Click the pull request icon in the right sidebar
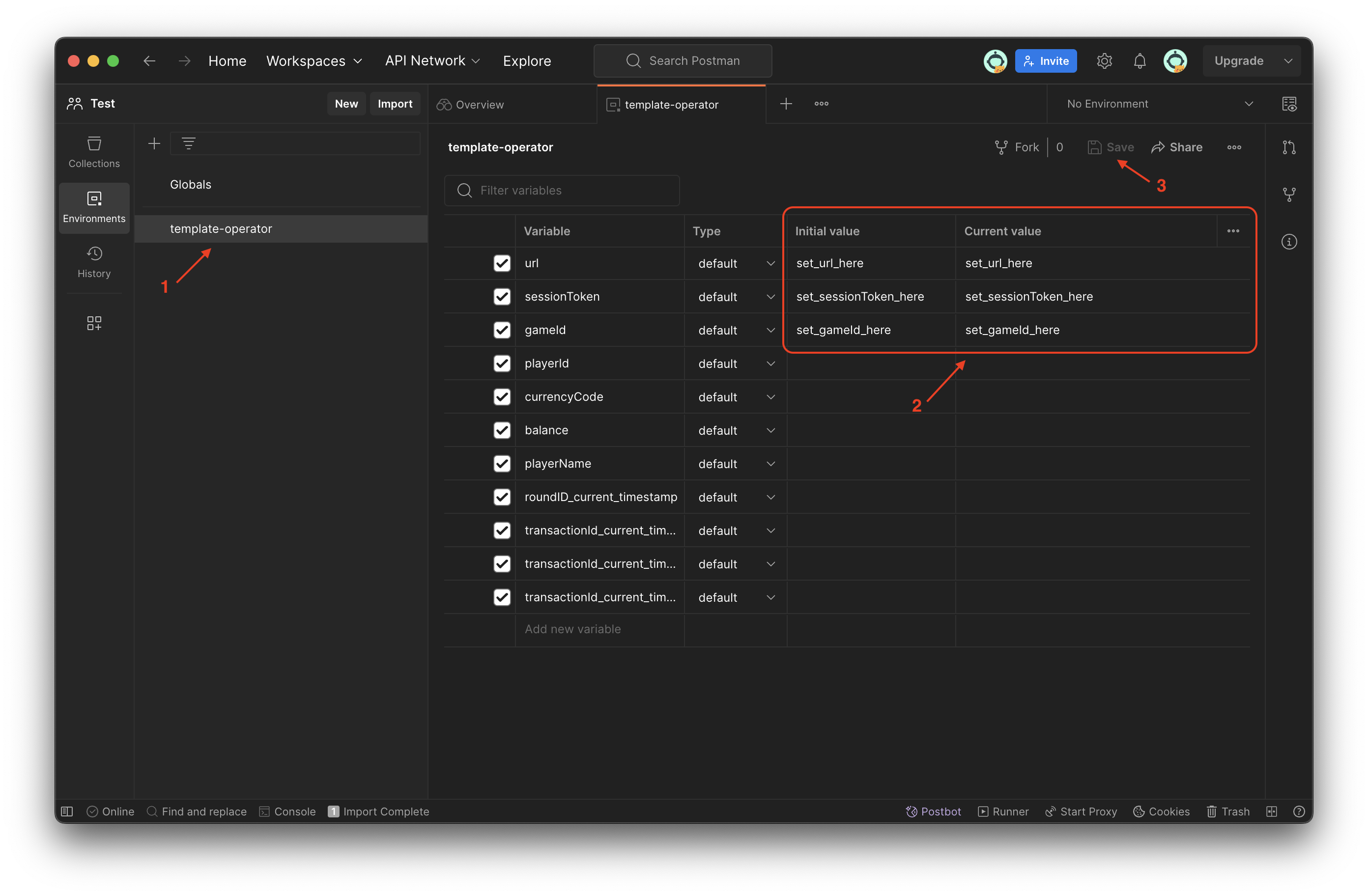Image resolution: width=1368 pixels, height=896 pixels. (1289, 148)
